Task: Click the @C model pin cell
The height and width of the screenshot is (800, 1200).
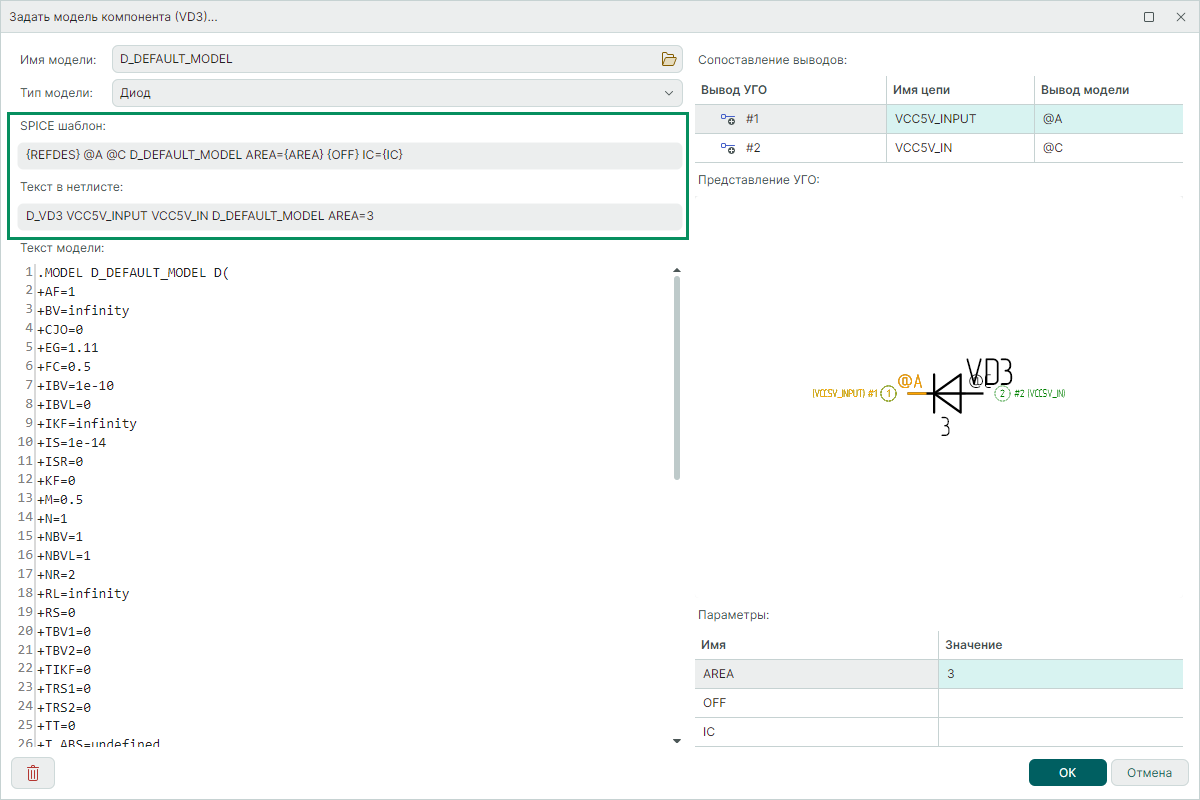Action: (x=1109, y=148)
